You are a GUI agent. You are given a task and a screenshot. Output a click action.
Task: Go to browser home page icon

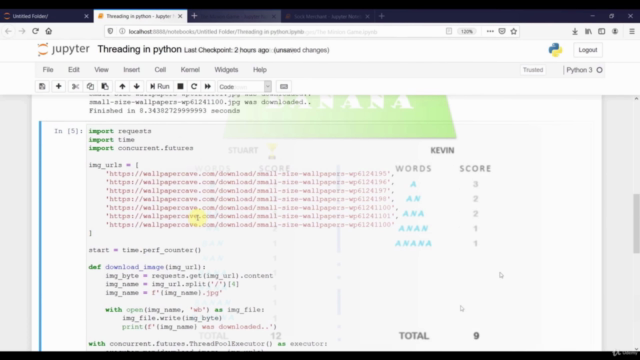pyautogui.click(x=49, y=31)
